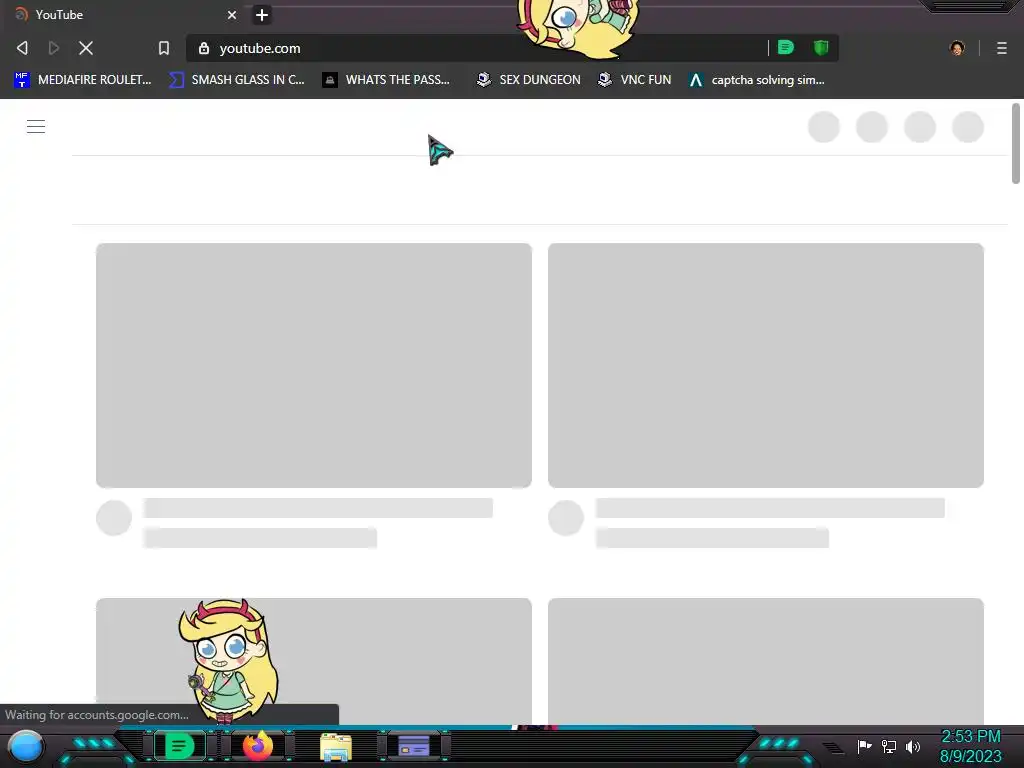Go back with the browser back arrow
The width and height of the screenshot is (1024, 768).
22,48
